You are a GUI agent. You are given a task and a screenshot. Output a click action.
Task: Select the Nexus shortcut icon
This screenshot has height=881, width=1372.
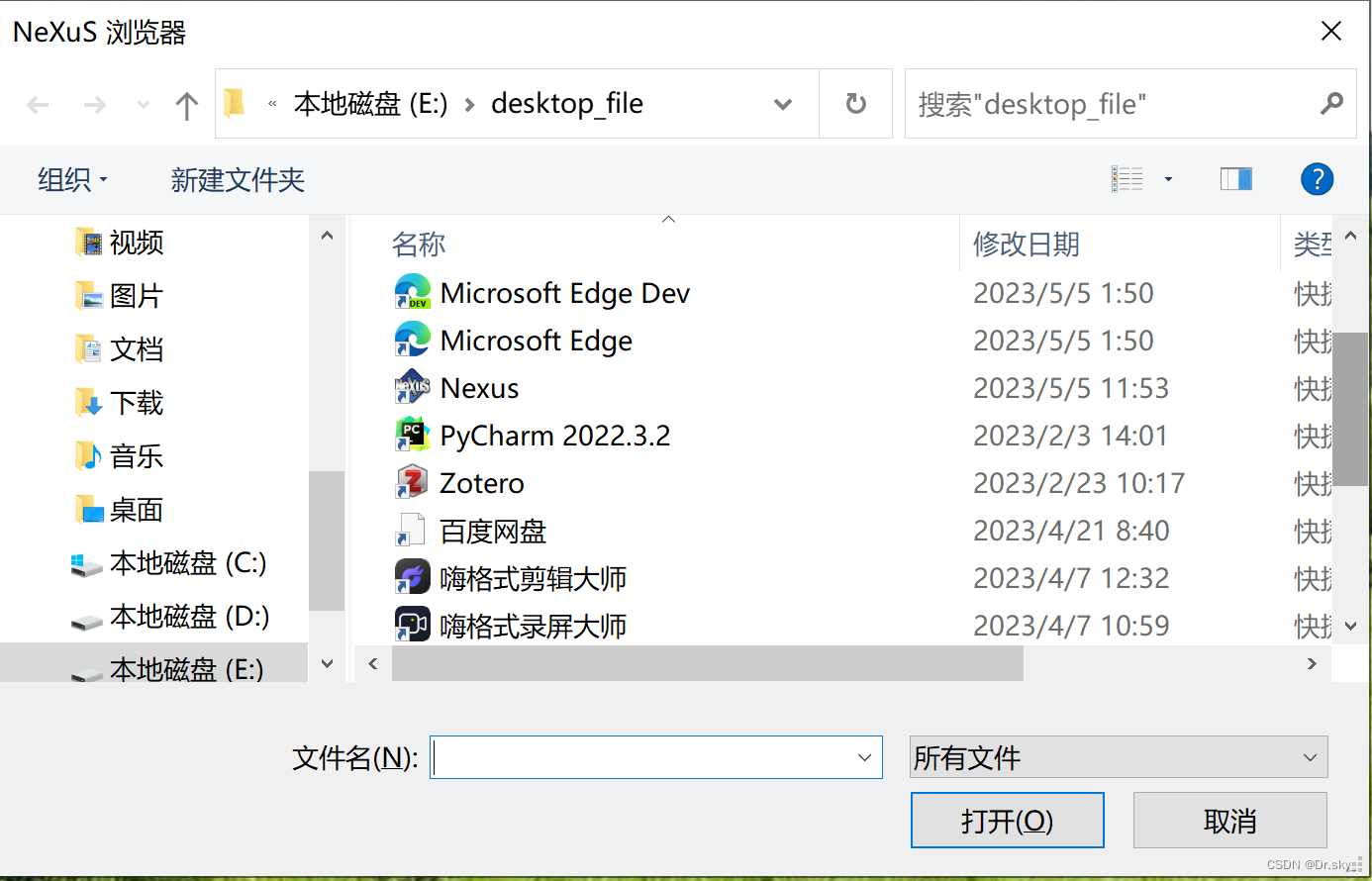tap(412, 388)
